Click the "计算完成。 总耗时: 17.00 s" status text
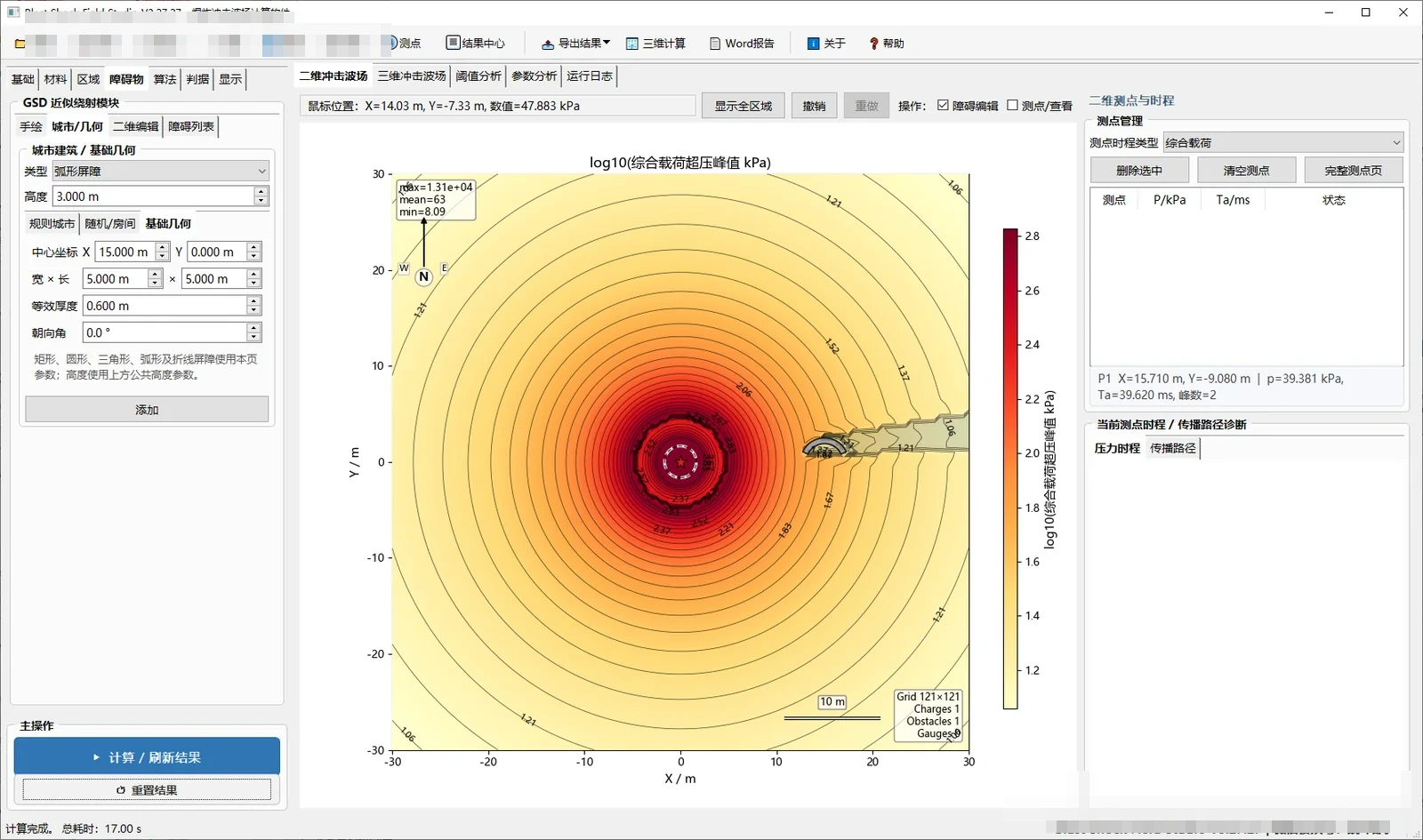Image resolution: width=1423 pixels, height=840 pixels. tap(74, 828)
